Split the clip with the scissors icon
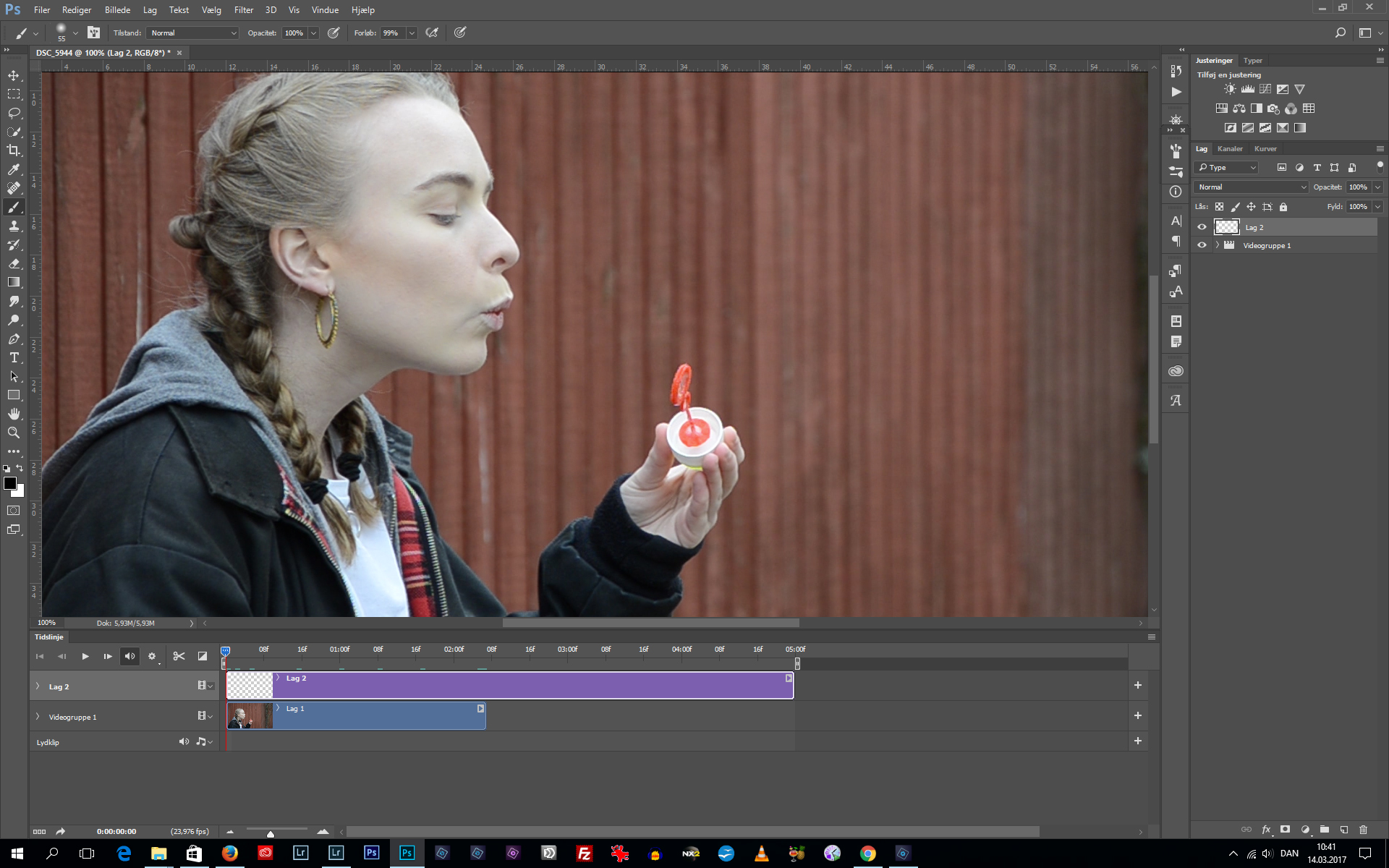The width and height of the screenshot is (1389, 868). (x=179, y=656)
